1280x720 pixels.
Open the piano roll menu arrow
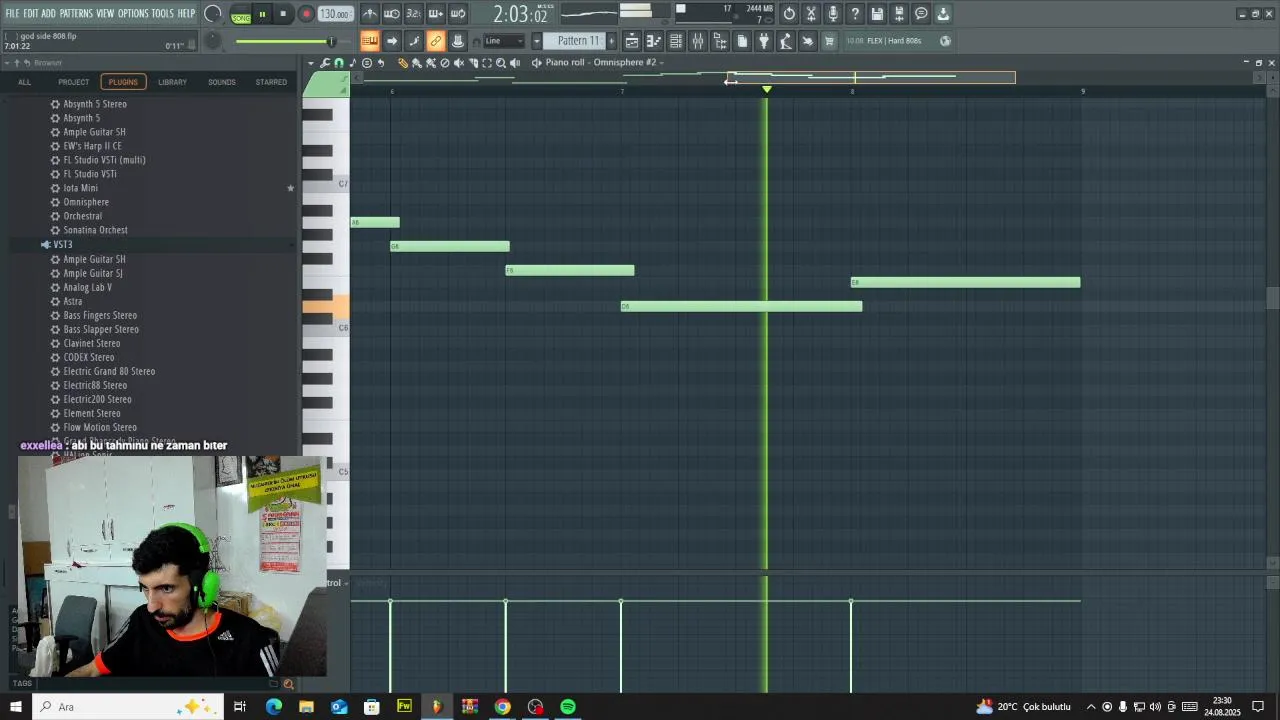pos(311,63)
